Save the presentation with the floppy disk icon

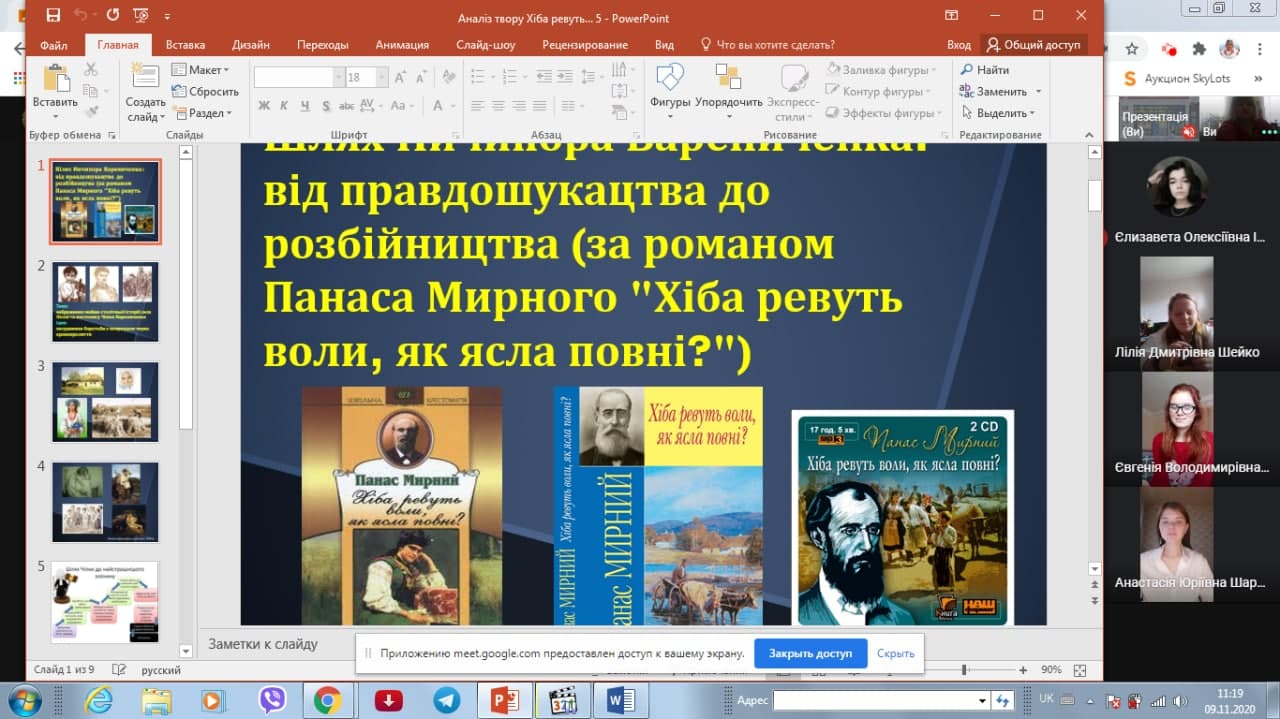click(x=53, y=15)
